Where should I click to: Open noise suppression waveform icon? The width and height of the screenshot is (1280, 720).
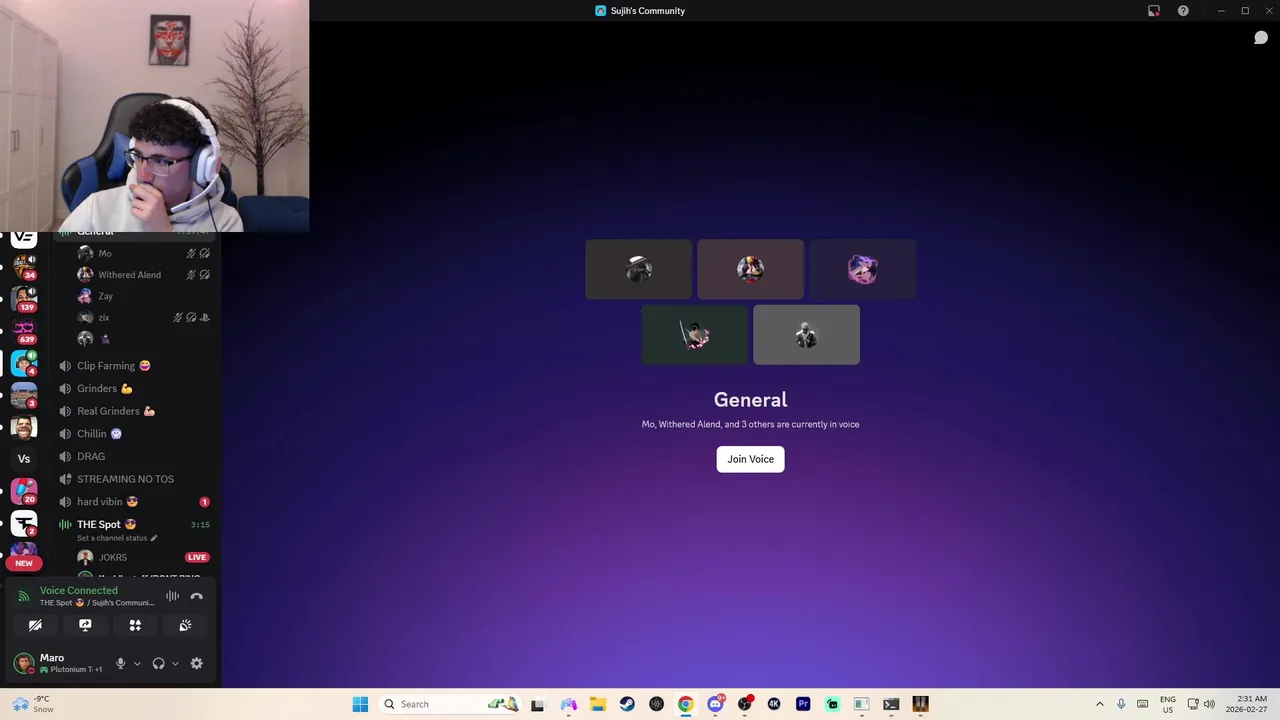[x=172, y=597]
